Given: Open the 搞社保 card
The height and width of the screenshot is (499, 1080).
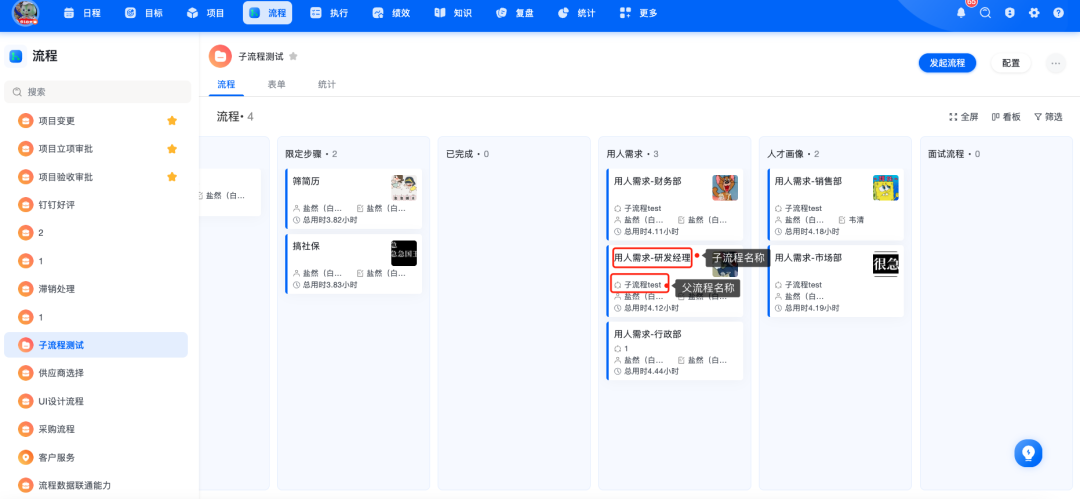Looking at the screenshot, I should (353, 264).
